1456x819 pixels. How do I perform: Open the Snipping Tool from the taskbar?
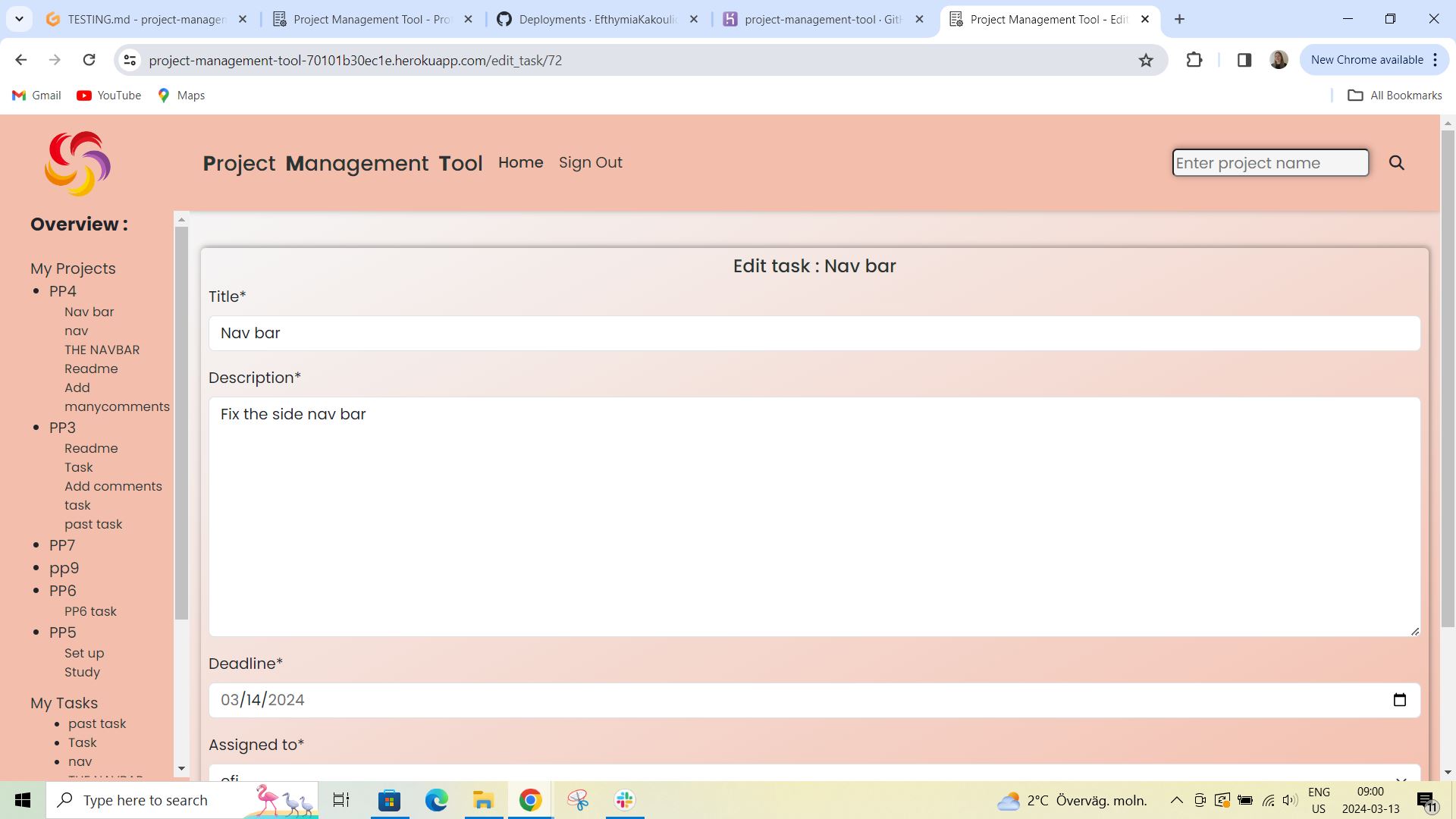(x=578, y=800)
